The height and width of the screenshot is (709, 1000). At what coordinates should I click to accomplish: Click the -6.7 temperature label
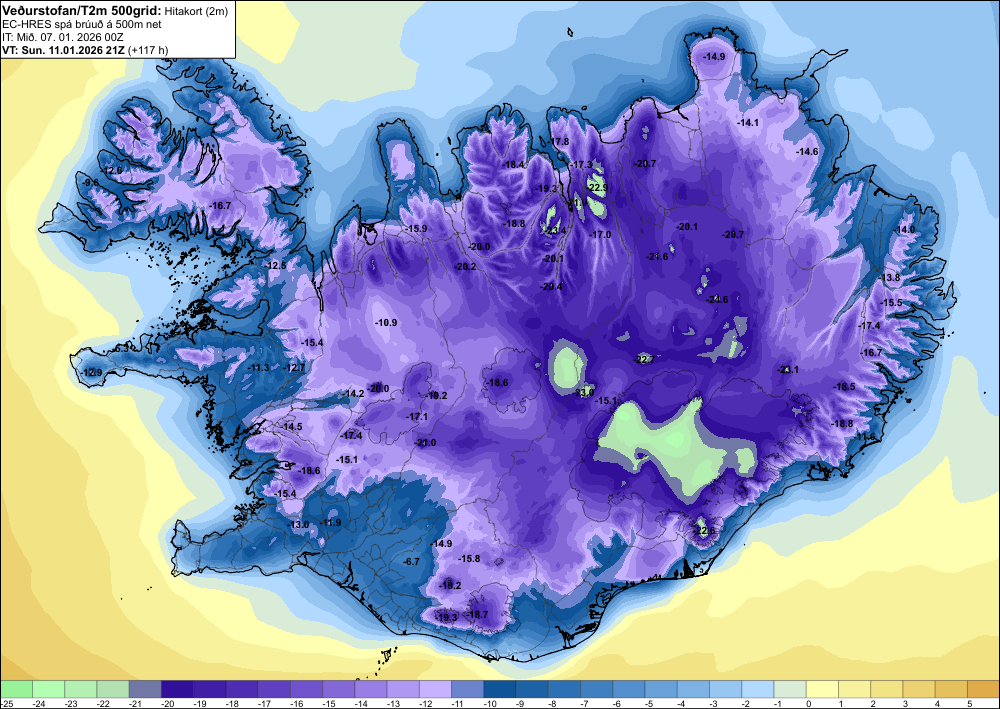[x=411, y=562]
